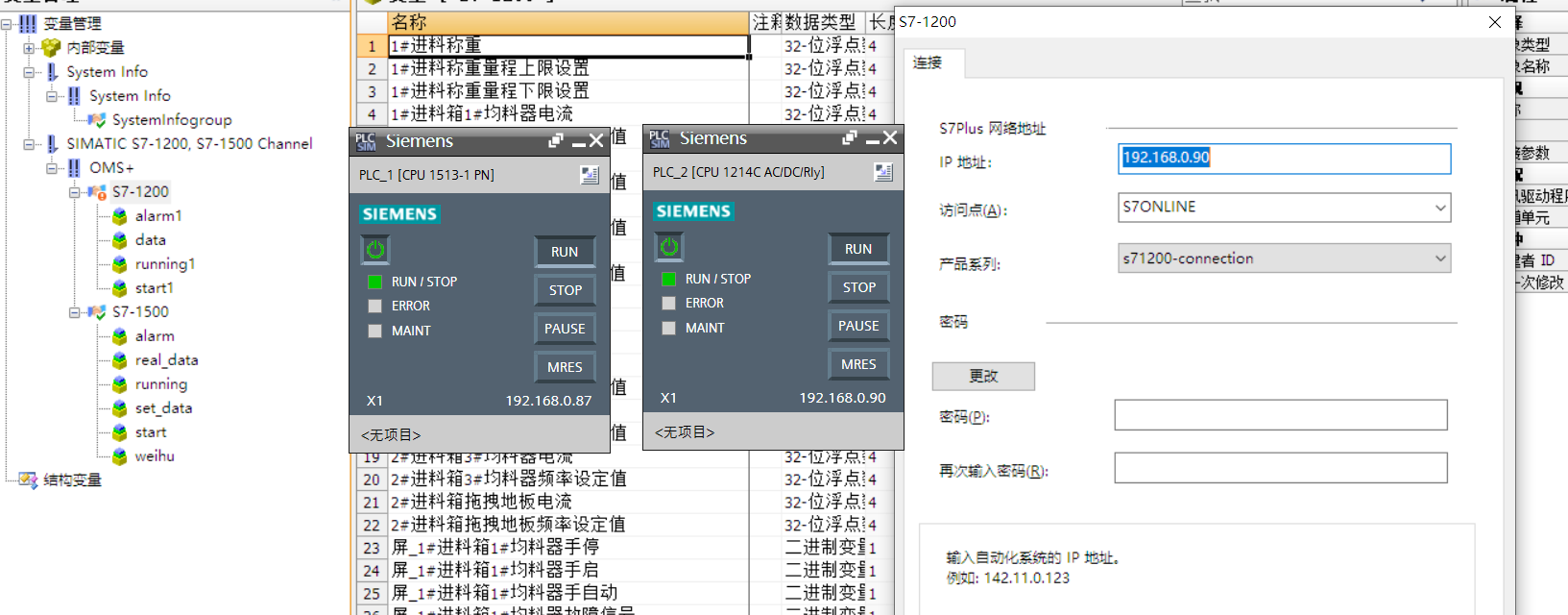Click the S7-1500 connection icon
The image size is (1568, 615).
[97, 312]
